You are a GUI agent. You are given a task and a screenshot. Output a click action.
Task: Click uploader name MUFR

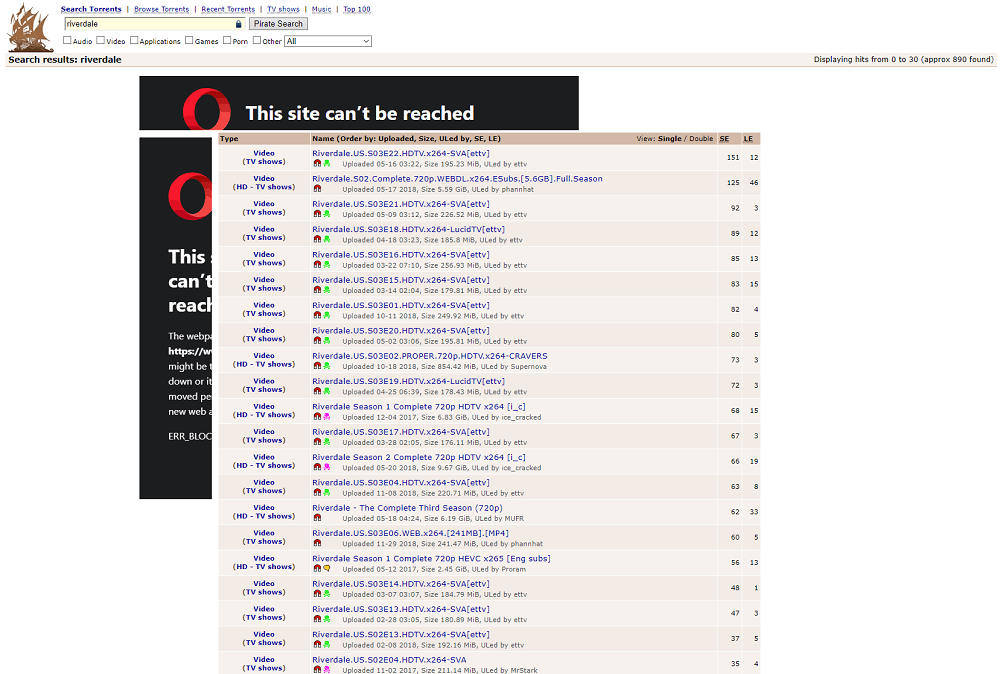coord(514,518)
